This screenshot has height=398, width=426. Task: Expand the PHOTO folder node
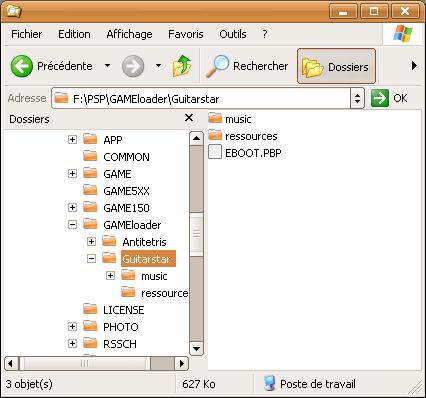[x=72, y=326]
